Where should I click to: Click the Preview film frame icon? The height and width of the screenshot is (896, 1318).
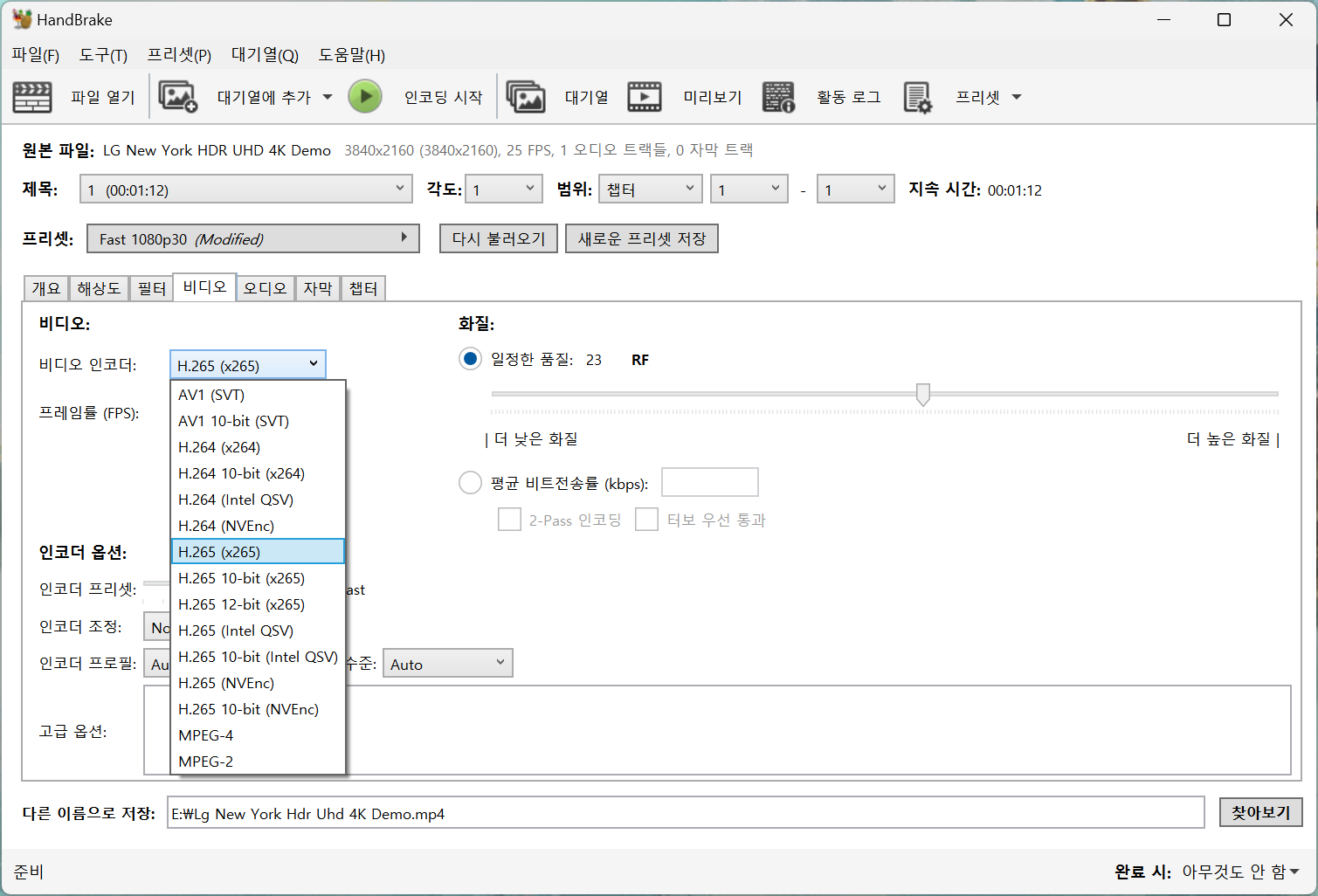pos(645,97)
